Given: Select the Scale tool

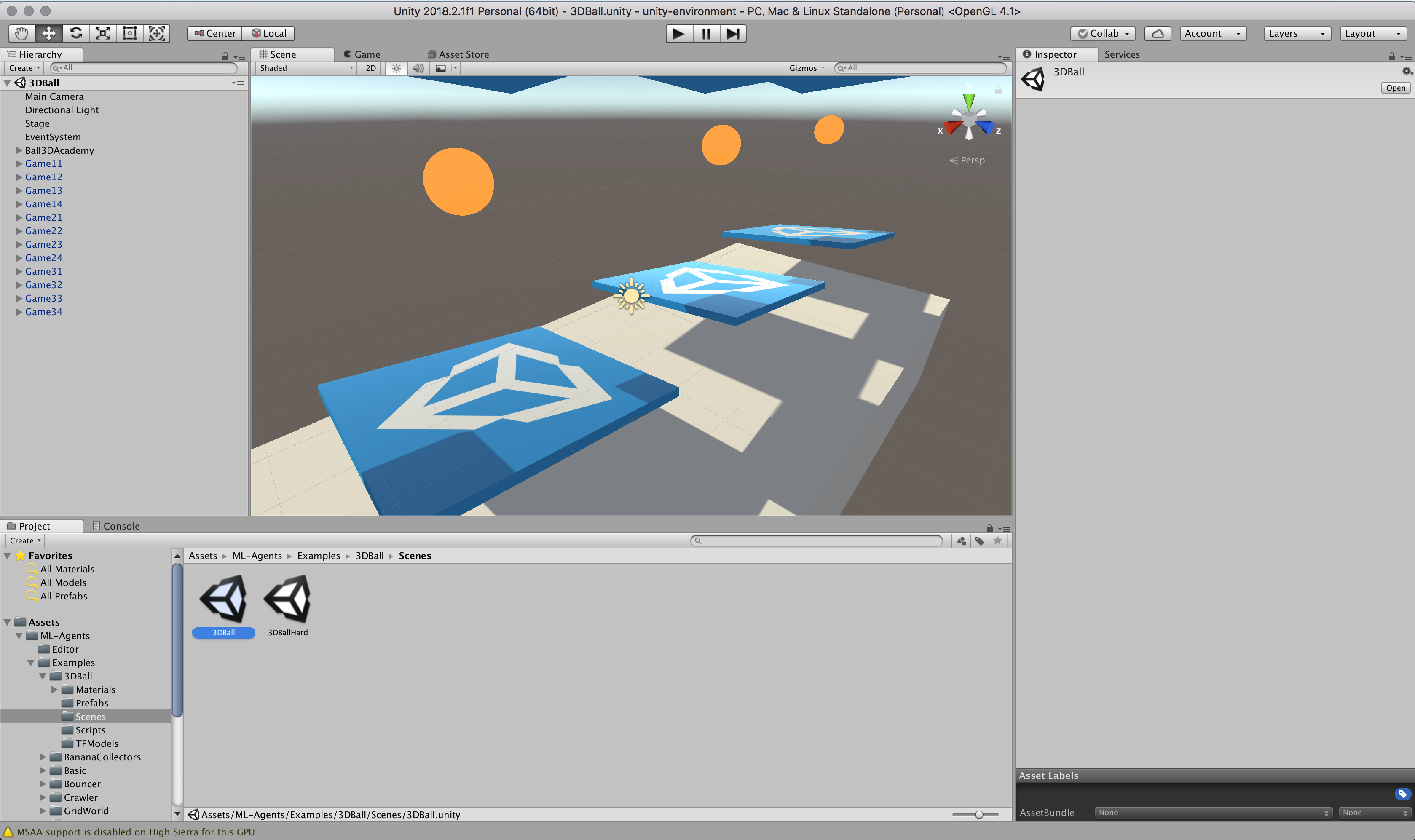Looking at the screenshot, I should tap(102, 33).
